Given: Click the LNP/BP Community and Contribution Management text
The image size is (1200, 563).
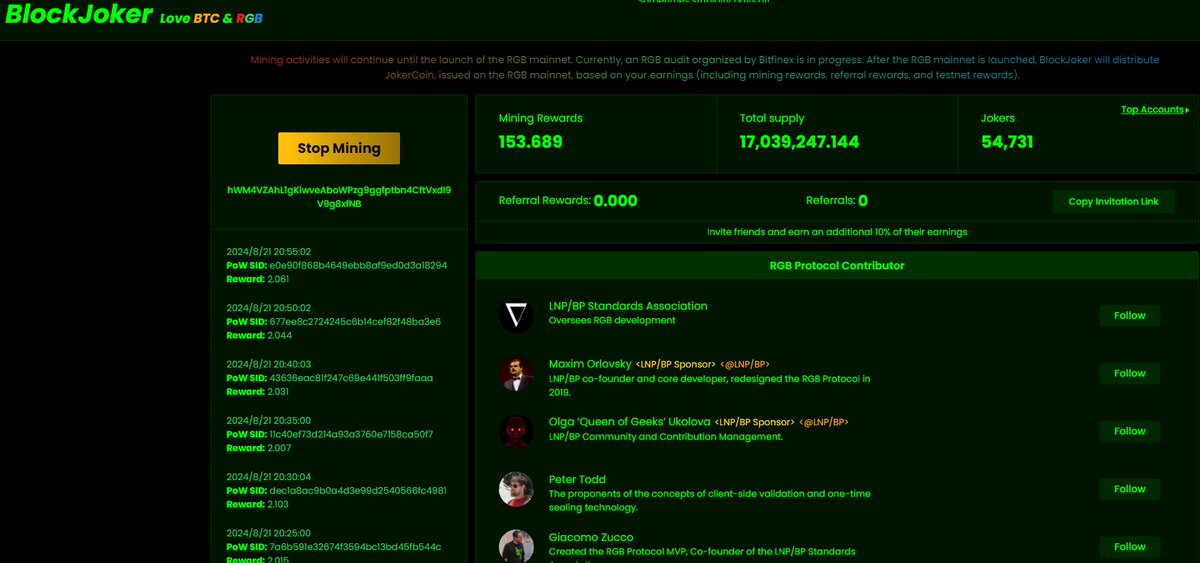Looking at the screenshot, I should coord(666,437).
